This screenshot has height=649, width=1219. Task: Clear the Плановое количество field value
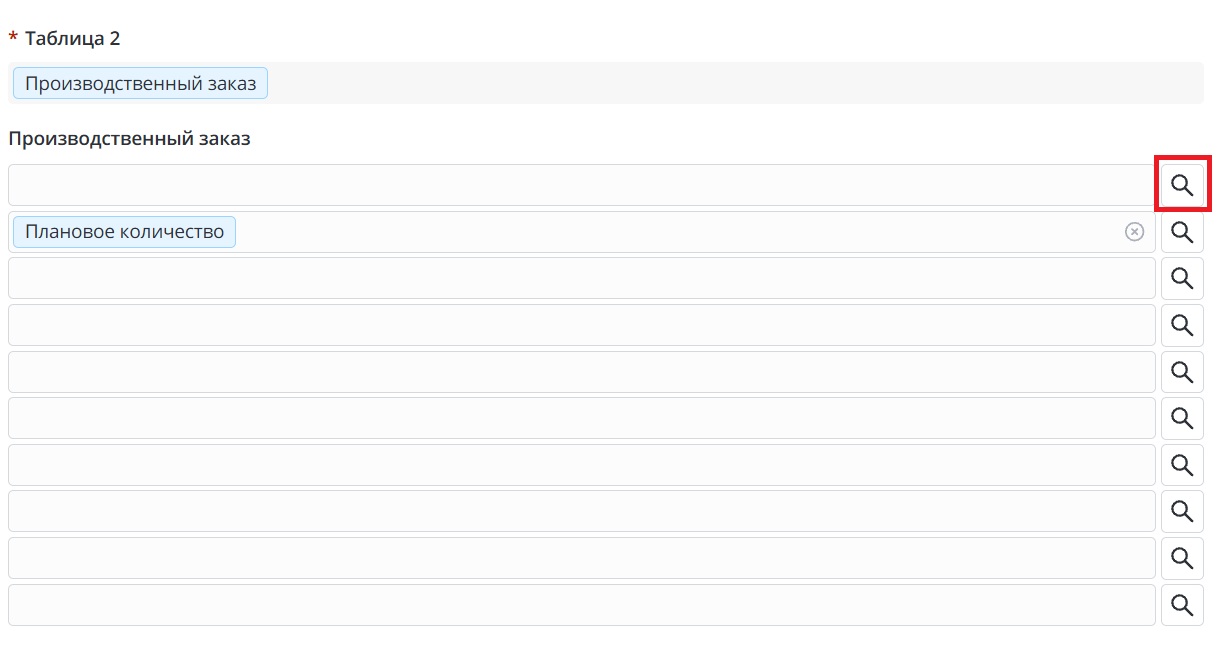(x=1134, y=232)
